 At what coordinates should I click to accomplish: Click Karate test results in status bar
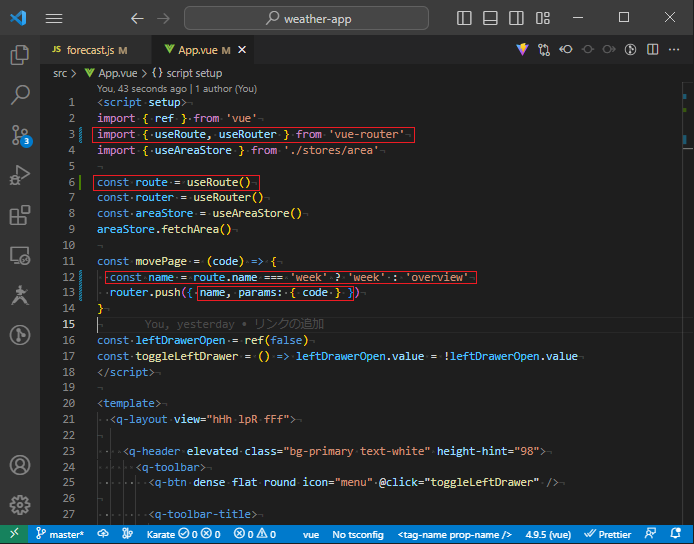point(184,534)
